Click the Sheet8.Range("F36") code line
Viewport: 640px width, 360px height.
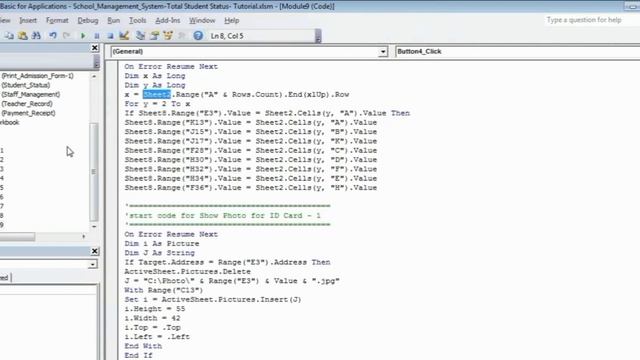click(251, 188)
